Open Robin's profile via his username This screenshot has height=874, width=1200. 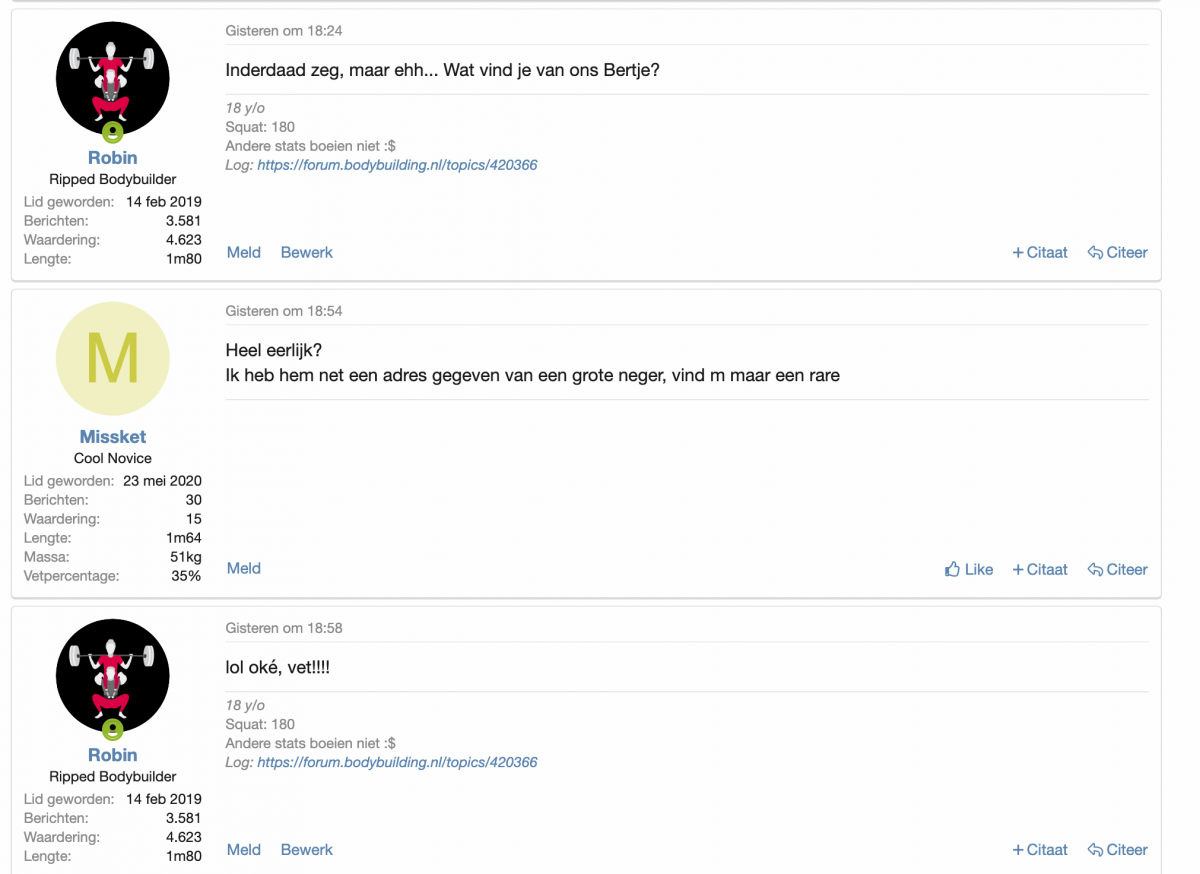click(112, 157)
